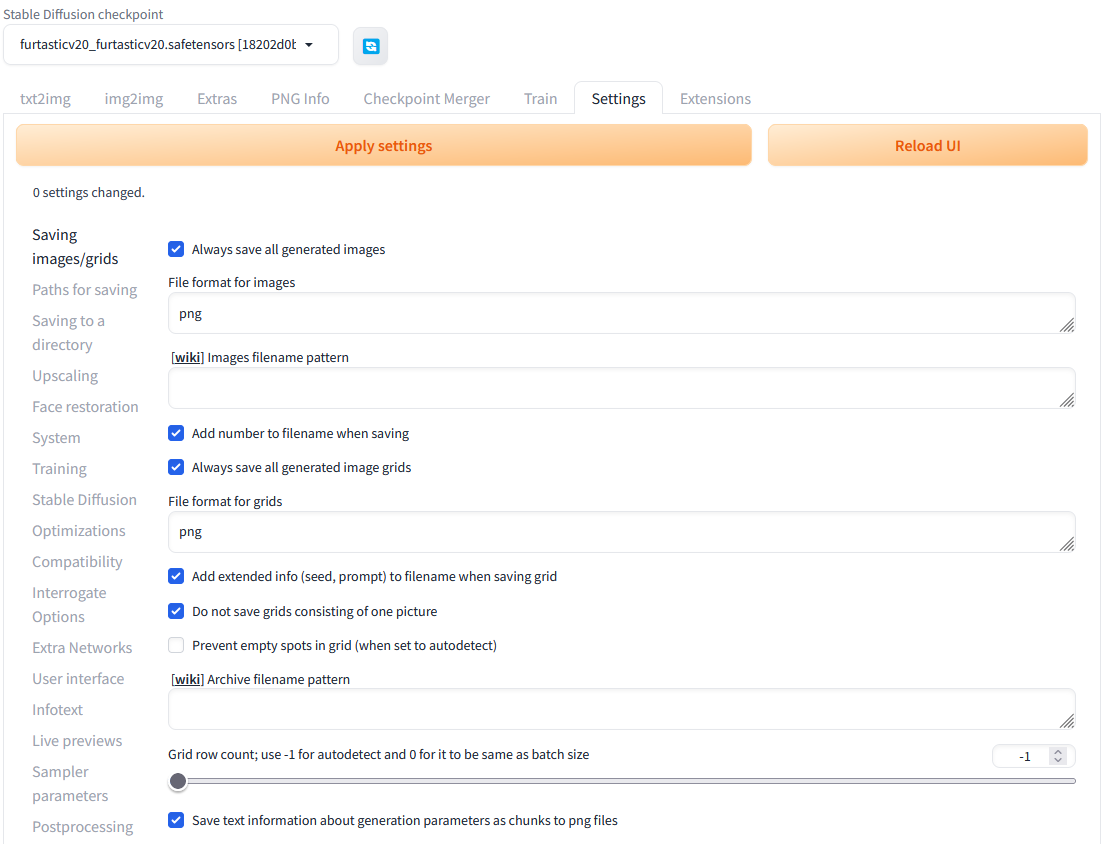The height and width of the screenshot is (844, 1107).
Task: Click the image format field resize handle
Action: point(1067,325)
